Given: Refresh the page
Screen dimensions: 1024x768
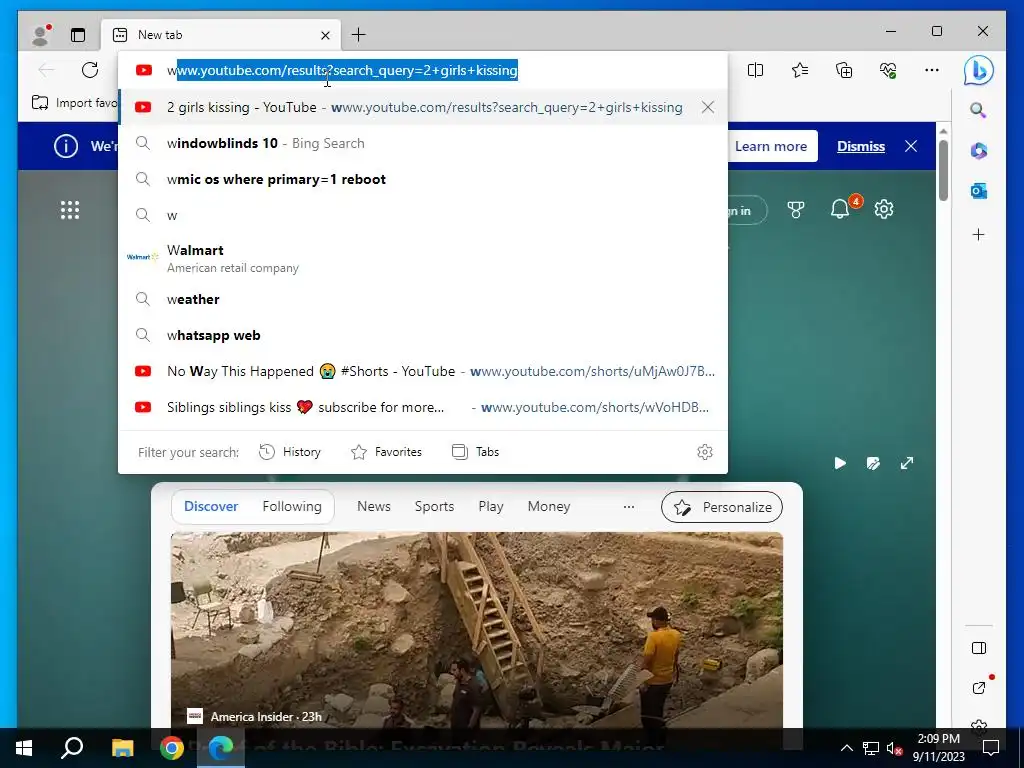Looking at the screenshot, I should (x=90, y=70).
